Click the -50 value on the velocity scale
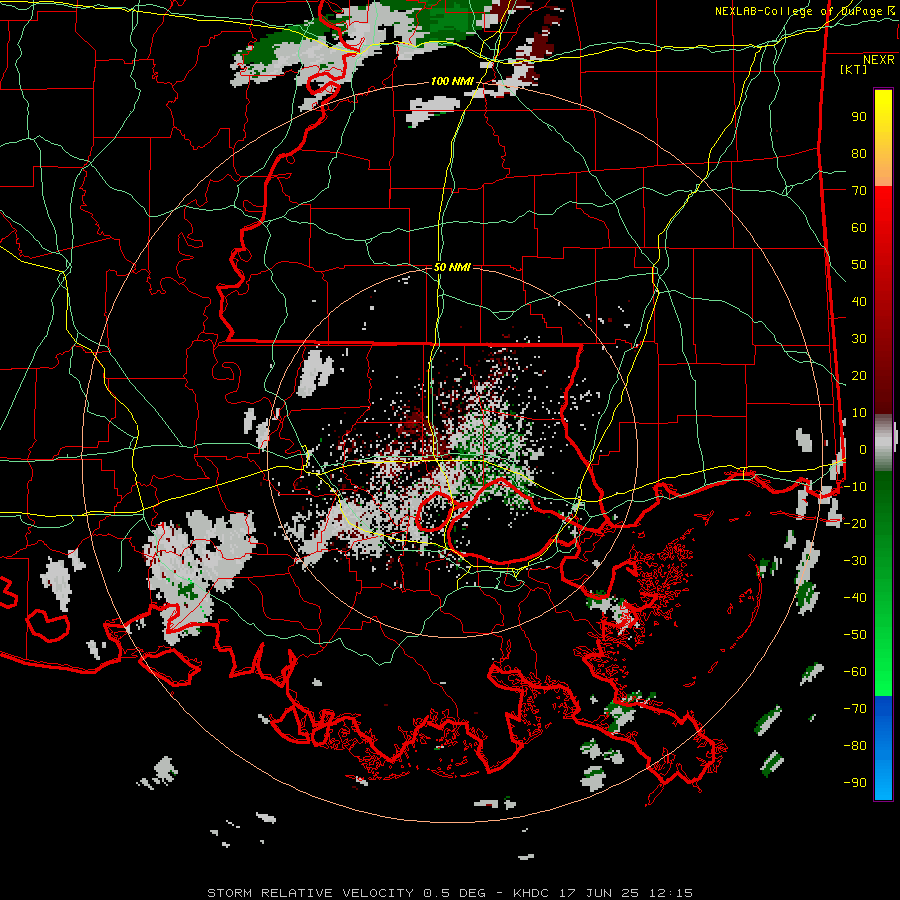 (855, 635)
